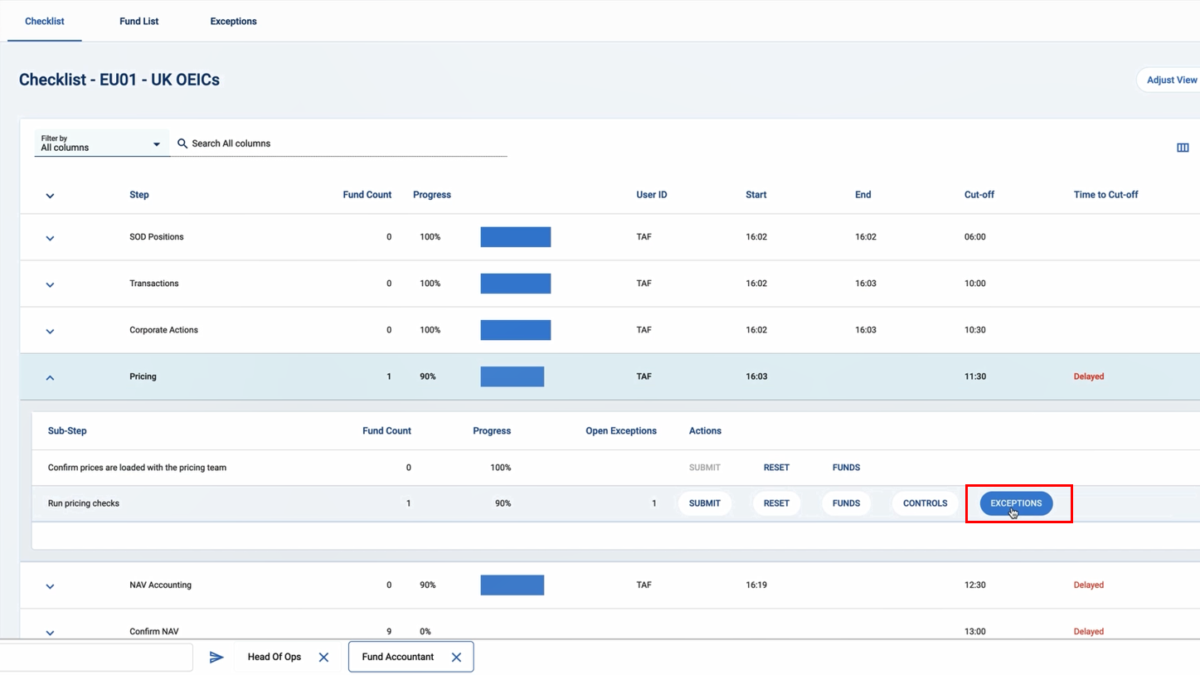Expand the Transactions step row
The height and width of the screenshot is (675, 1200).
coord(50,284)
